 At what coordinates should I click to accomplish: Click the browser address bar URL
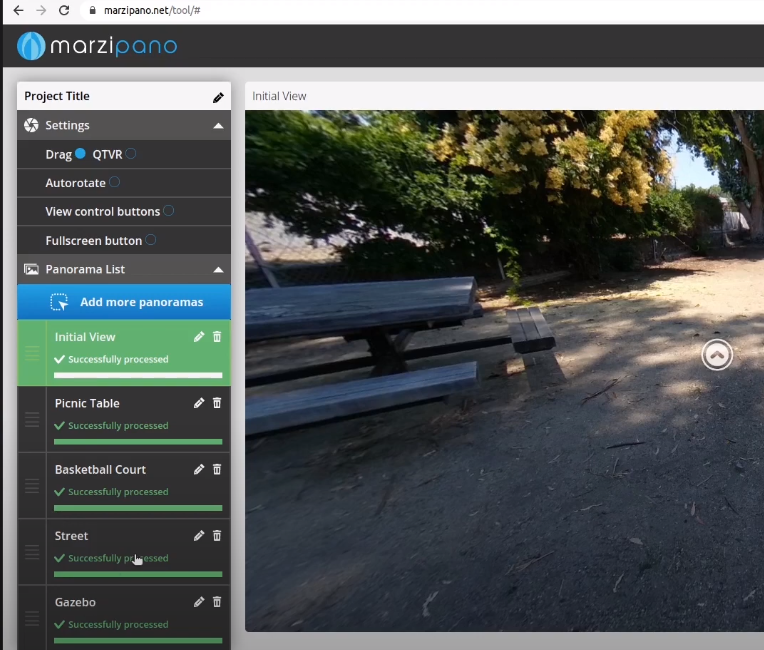point(152,10)
